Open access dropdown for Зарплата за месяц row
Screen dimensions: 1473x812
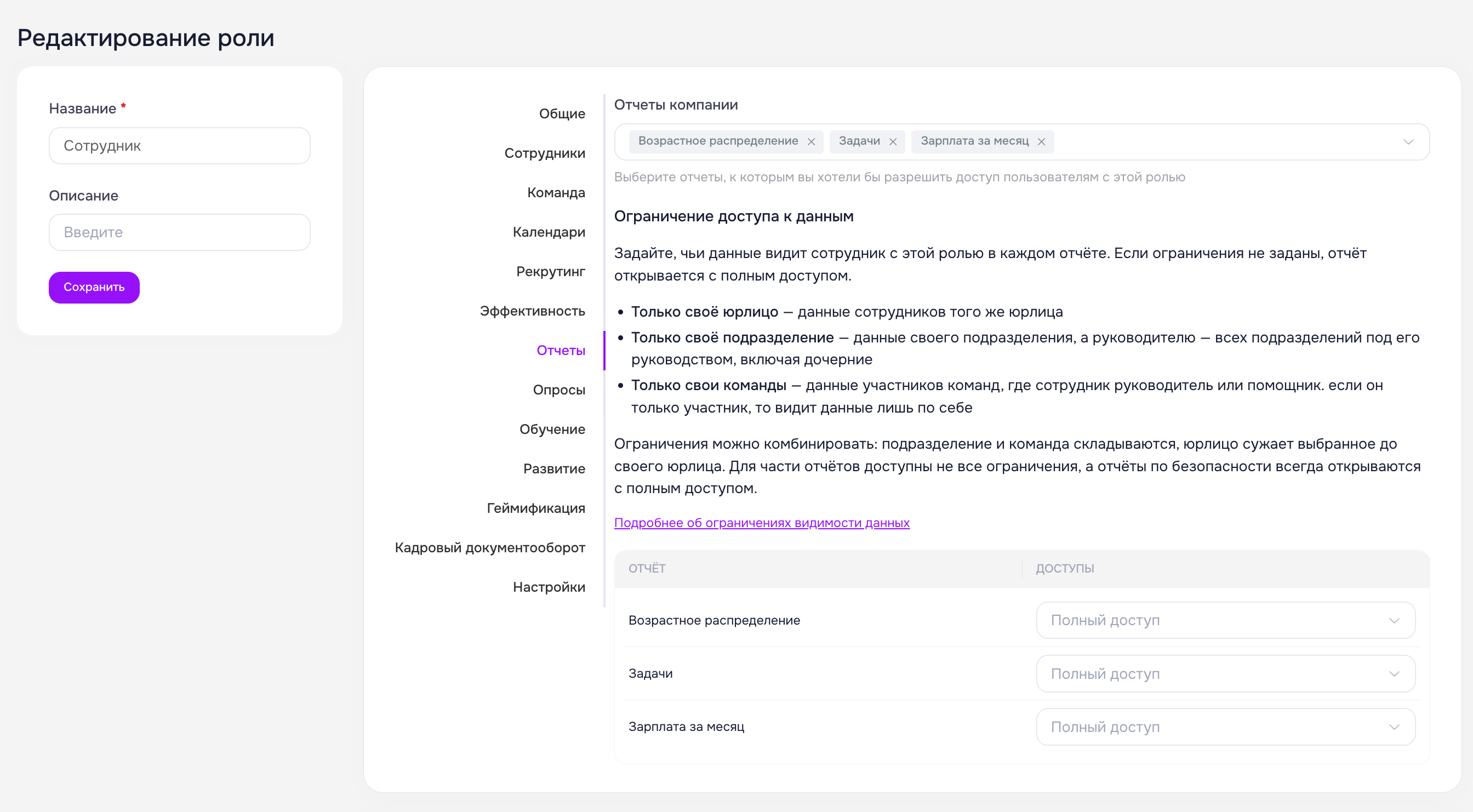1225,727
